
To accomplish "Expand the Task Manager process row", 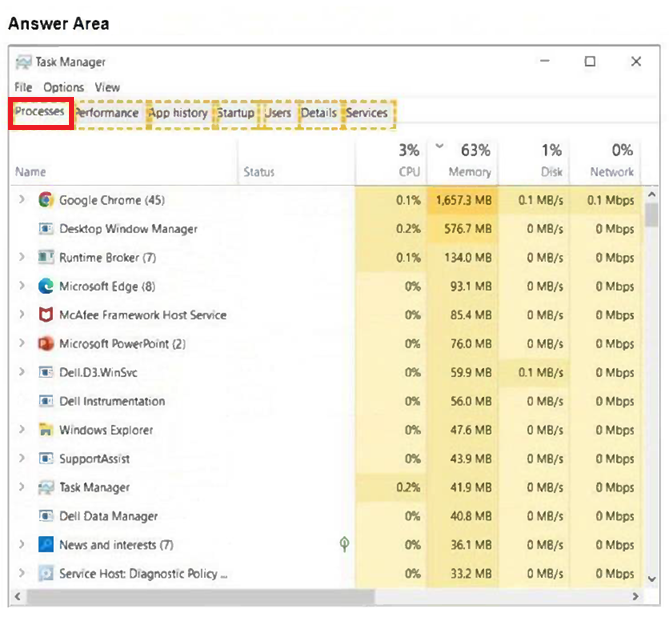I will click(21, 487).
